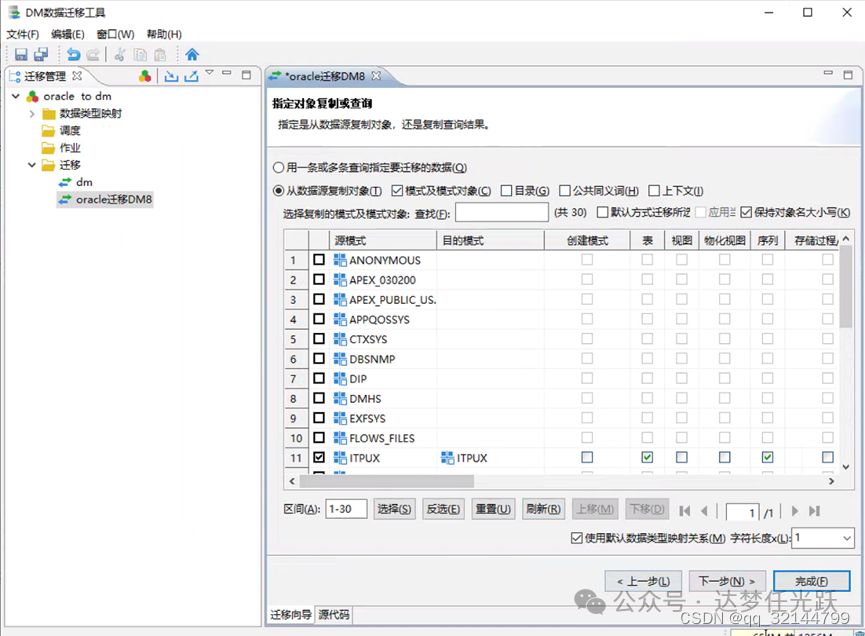Screen dimensions: 865x636
Task: Go to first page of schema list
Action: pos(685,511)
